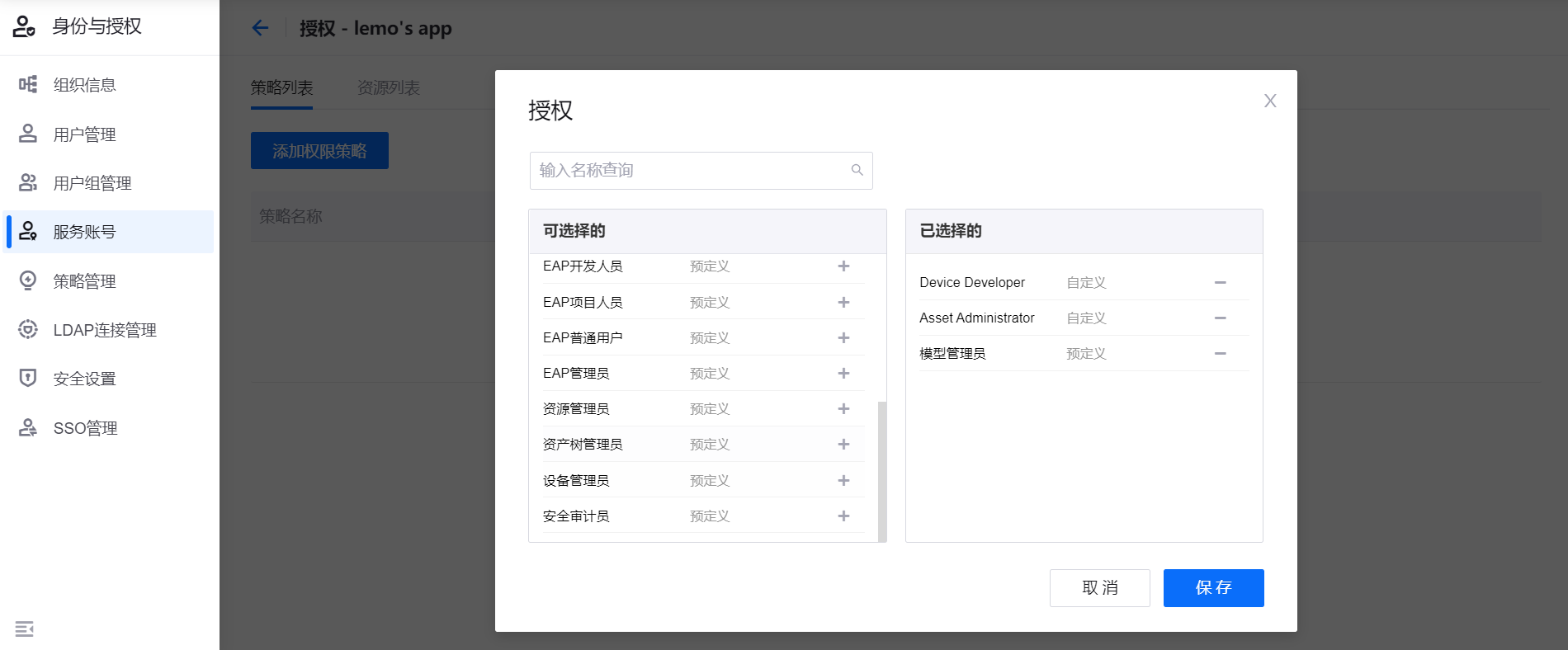The height and width of the screenshot is (650, 1568).
Task: Click the plus icon for 安全审计员
Action: tap(843, 516)
